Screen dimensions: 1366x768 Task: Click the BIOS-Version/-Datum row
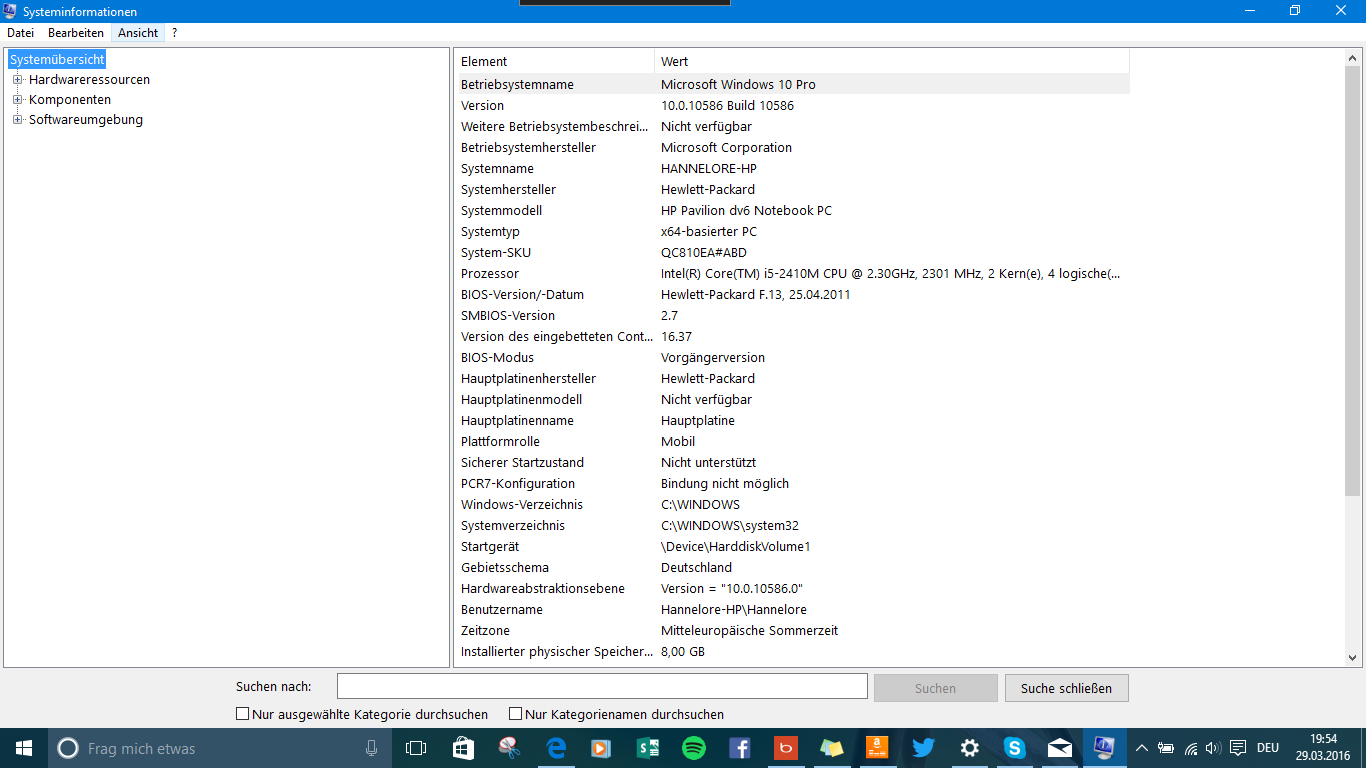pyautogui.click(x=793, y=295)
